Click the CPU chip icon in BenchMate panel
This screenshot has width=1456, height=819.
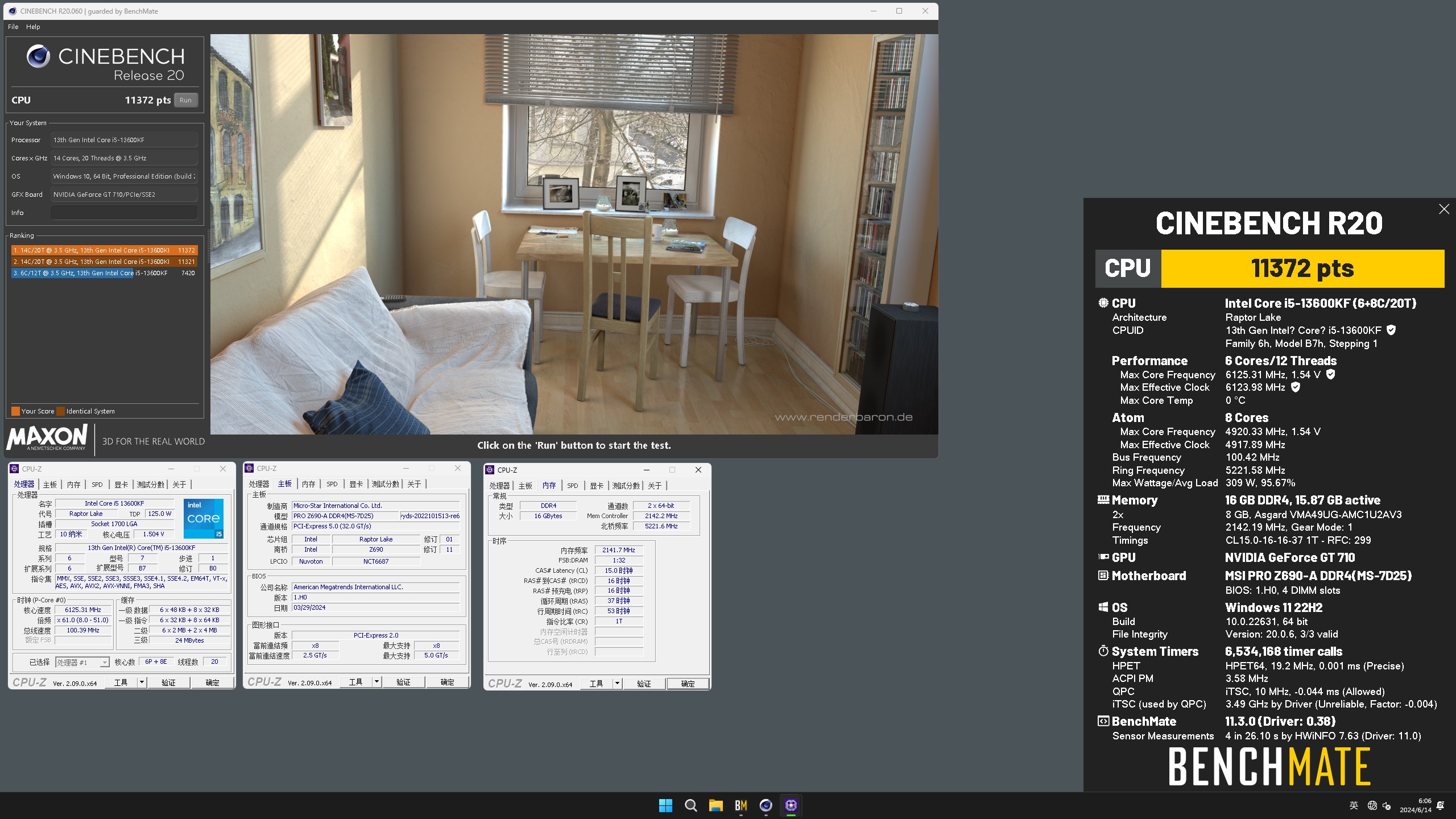point(1103,303)
